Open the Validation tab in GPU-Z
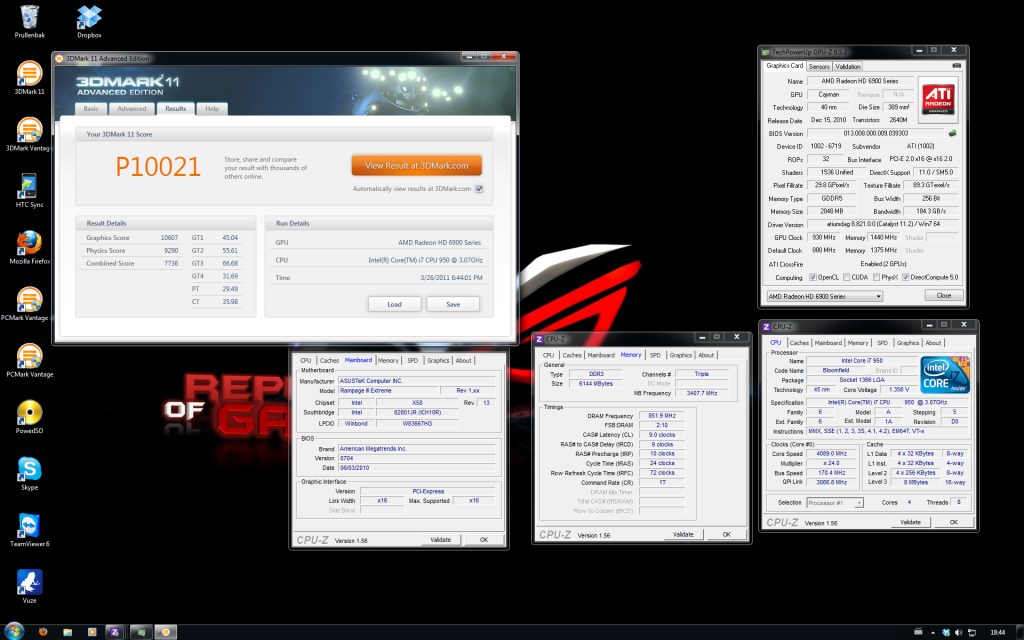The width and height of the screenshot is (1024, 640). tap(848, 67)
